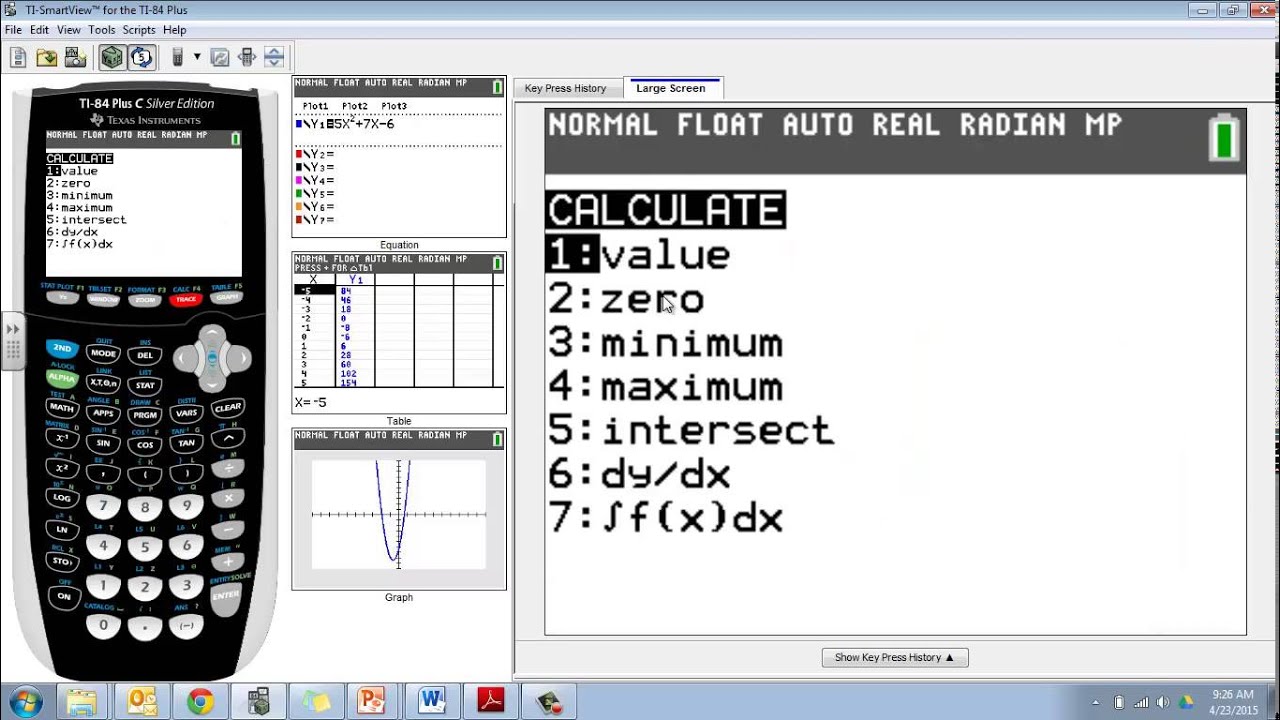
Task: Click the green ALPHA calculator key
Action: pyautogui.click(x=62, y=378)
